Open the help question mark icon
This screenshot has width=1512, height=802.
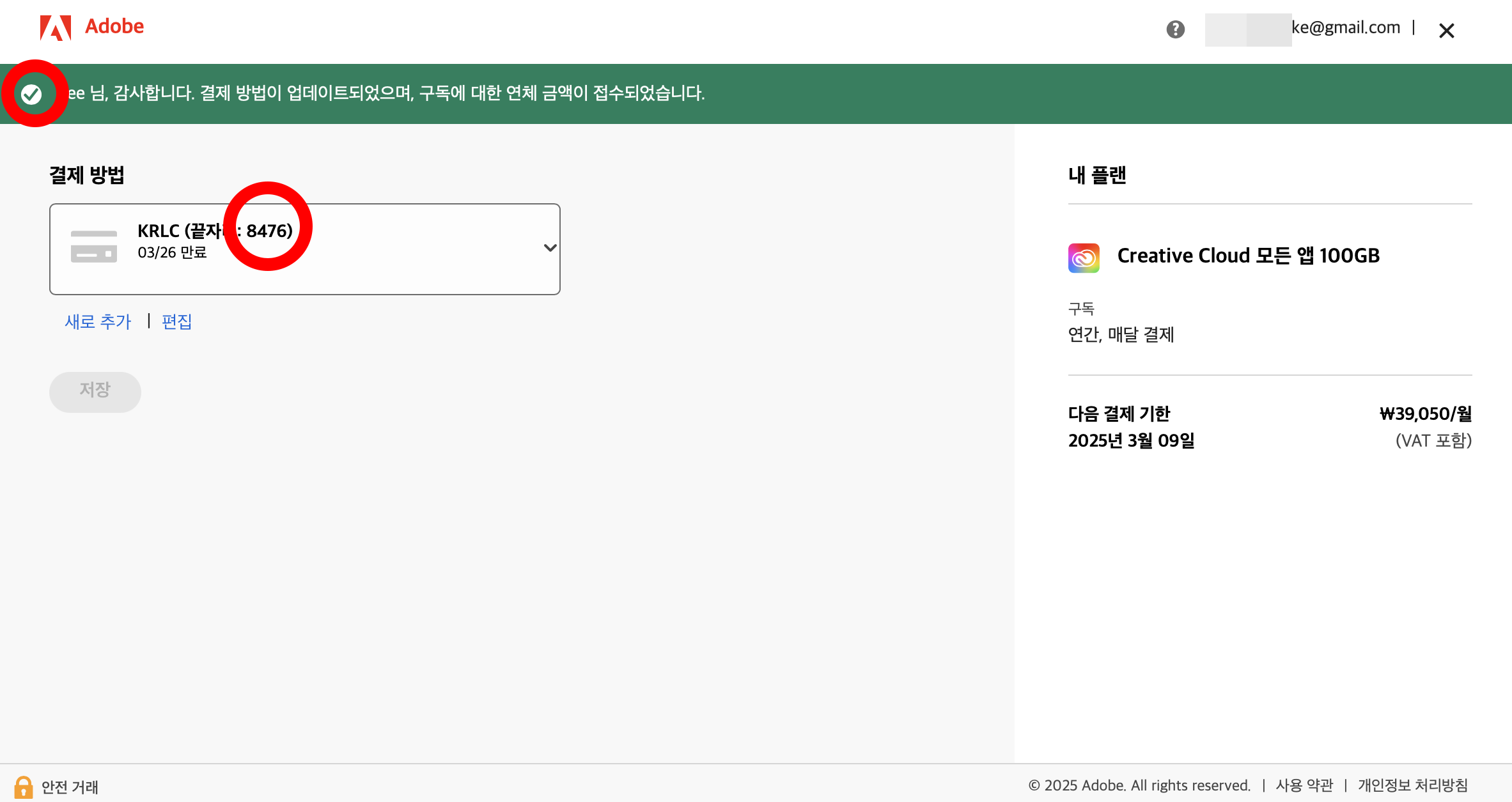(x=1175, y=29)
